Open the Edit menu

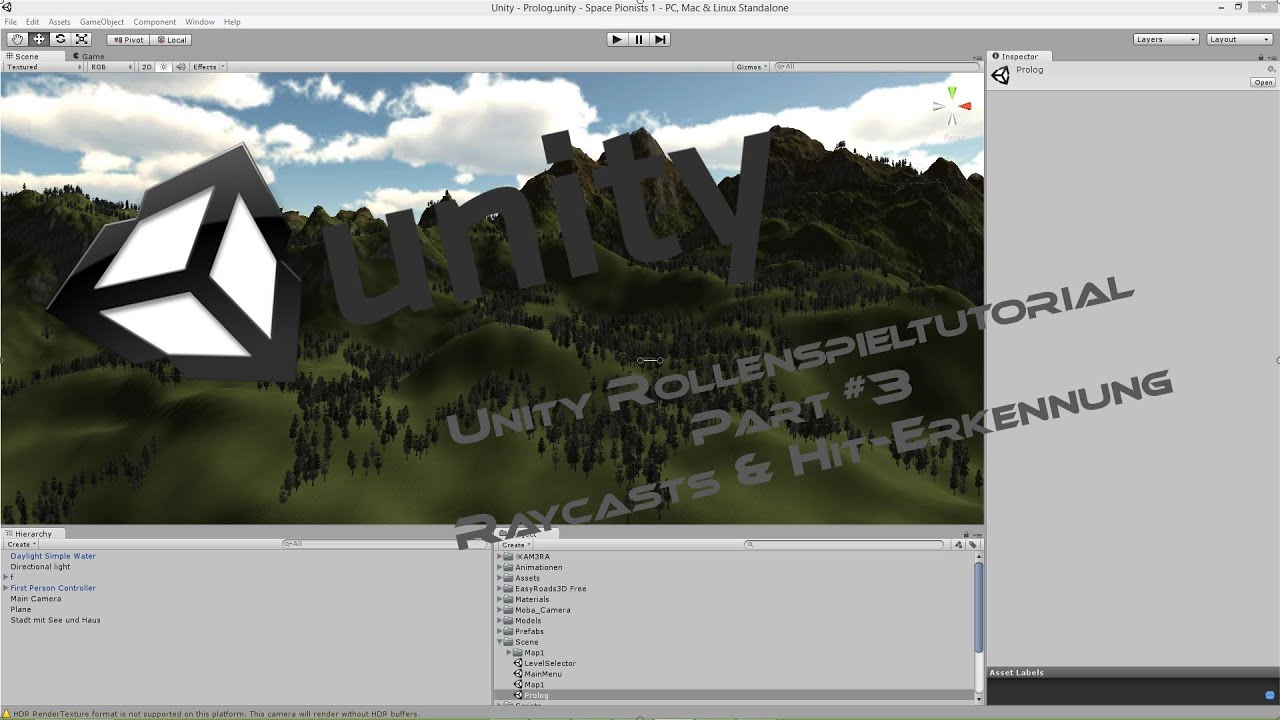point(32,22)
